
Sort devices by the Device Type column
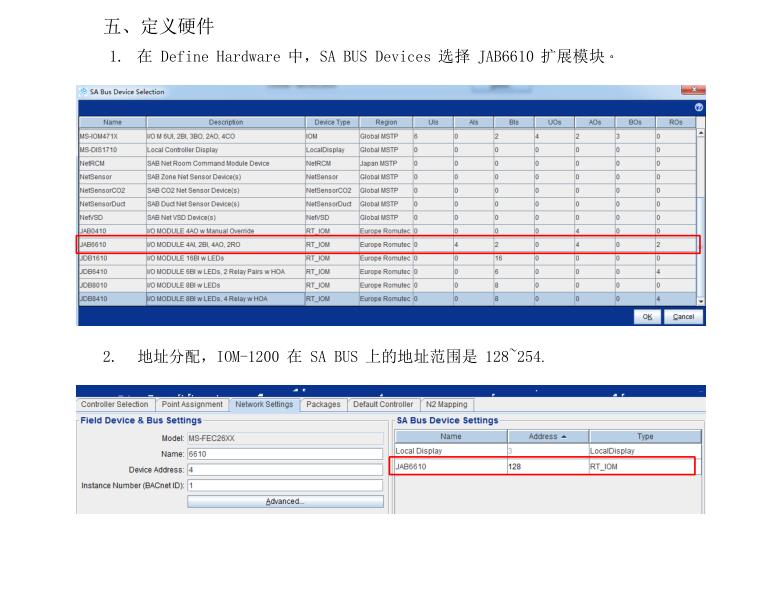(331, 122)
